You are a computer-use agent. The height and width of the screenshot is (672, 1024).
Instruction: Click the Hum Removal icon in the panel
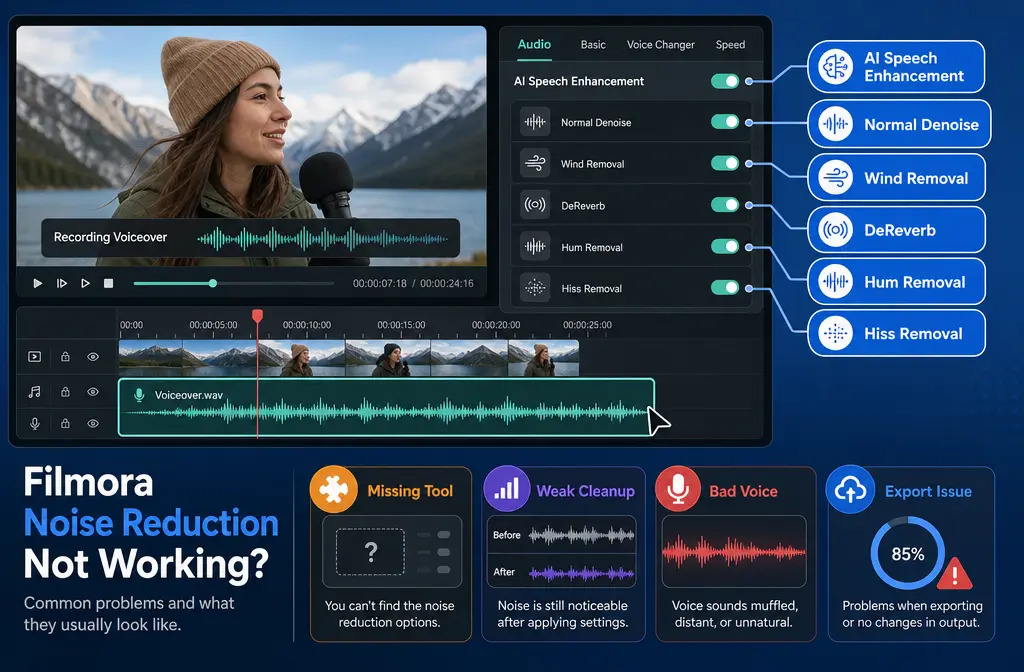tap(535, 246)
